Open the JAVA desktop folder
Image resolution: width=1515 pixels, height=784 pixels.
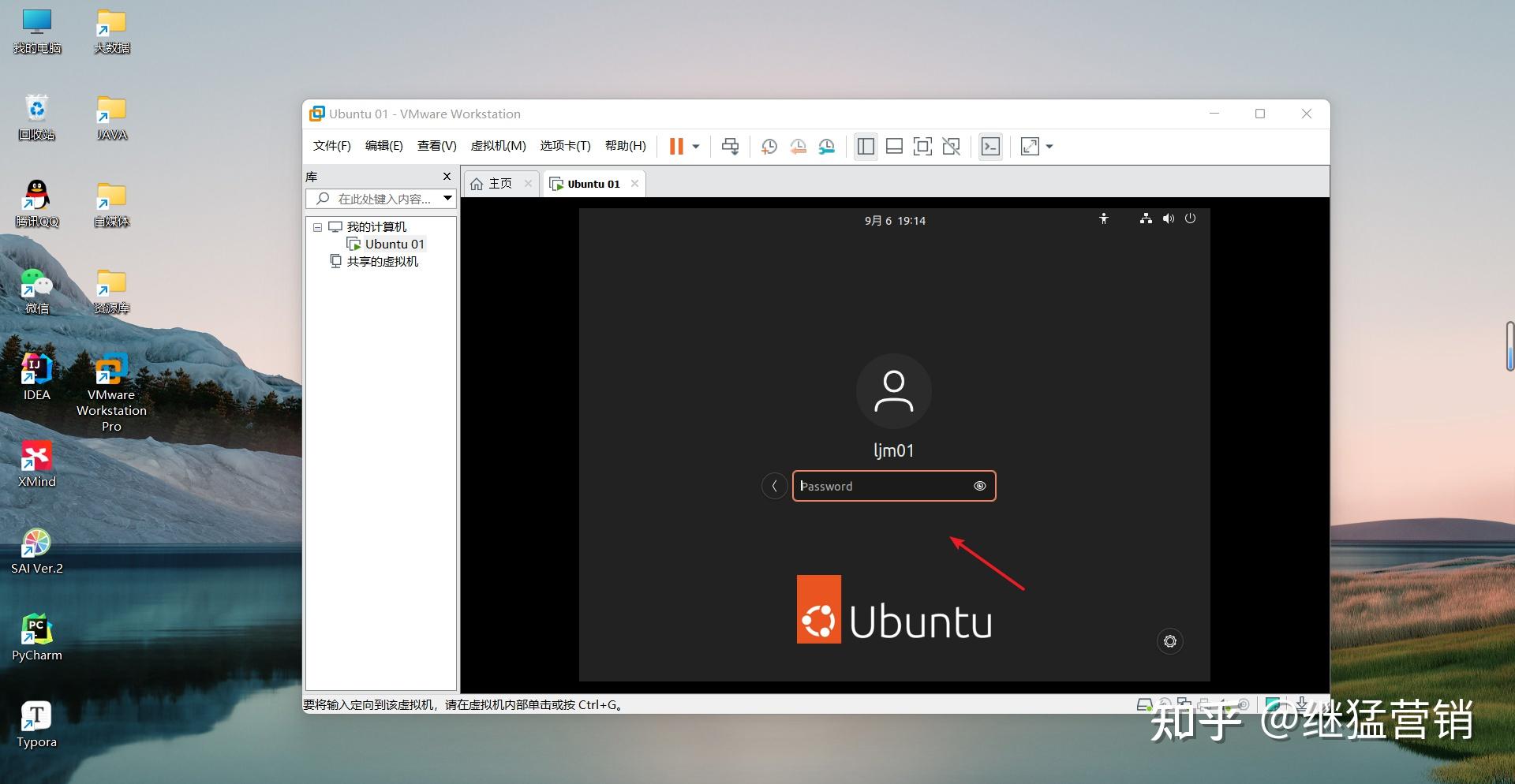click(111, 118)
